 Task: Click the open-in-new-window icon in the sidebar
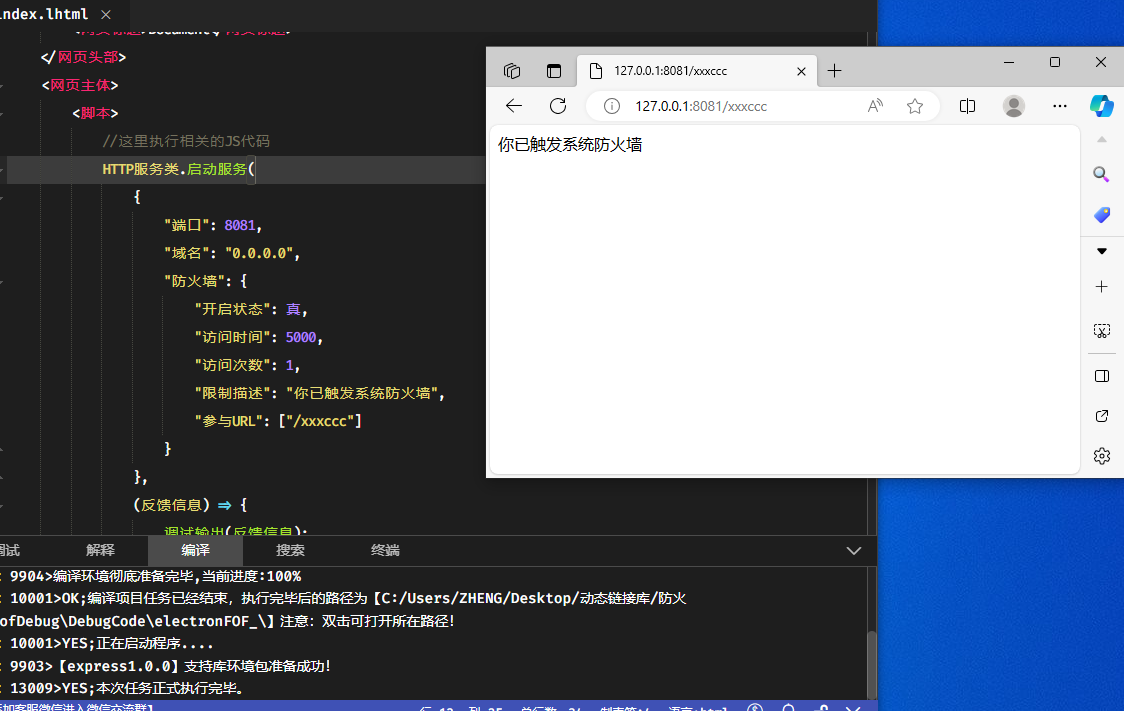click(1102, 416)
